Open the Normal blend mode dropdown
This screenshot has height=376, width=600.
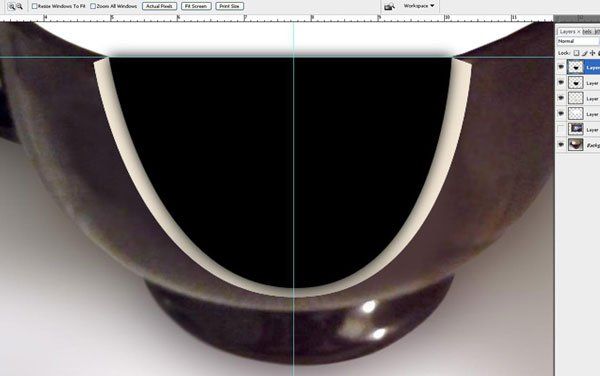[x=578, y=41]
